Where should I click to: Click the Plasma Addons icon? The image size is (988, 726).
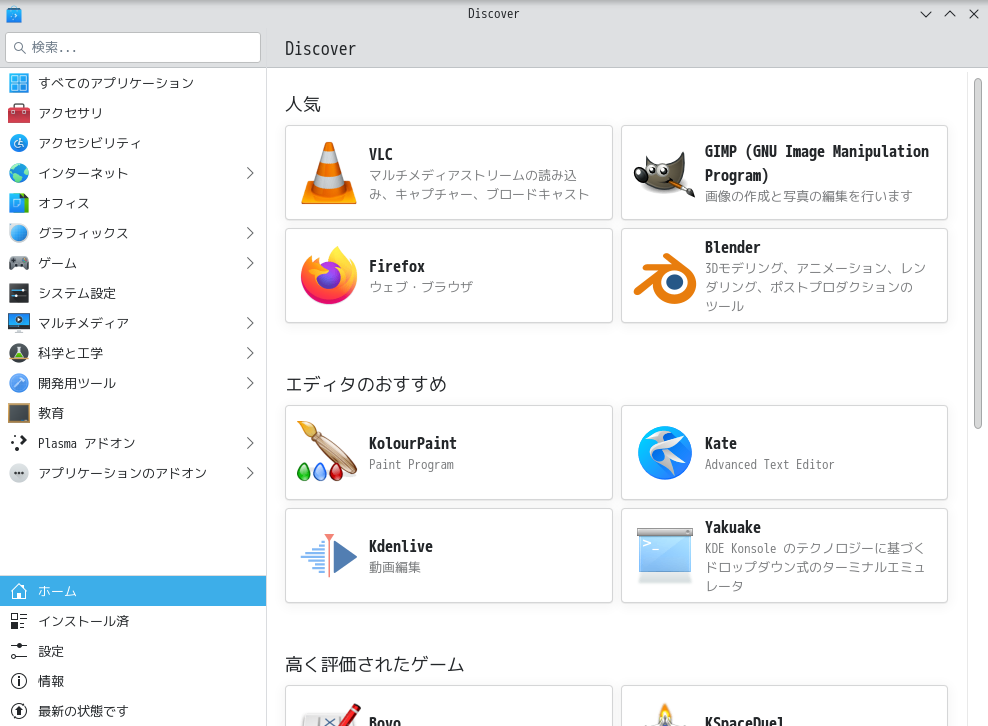pos(19,443)
